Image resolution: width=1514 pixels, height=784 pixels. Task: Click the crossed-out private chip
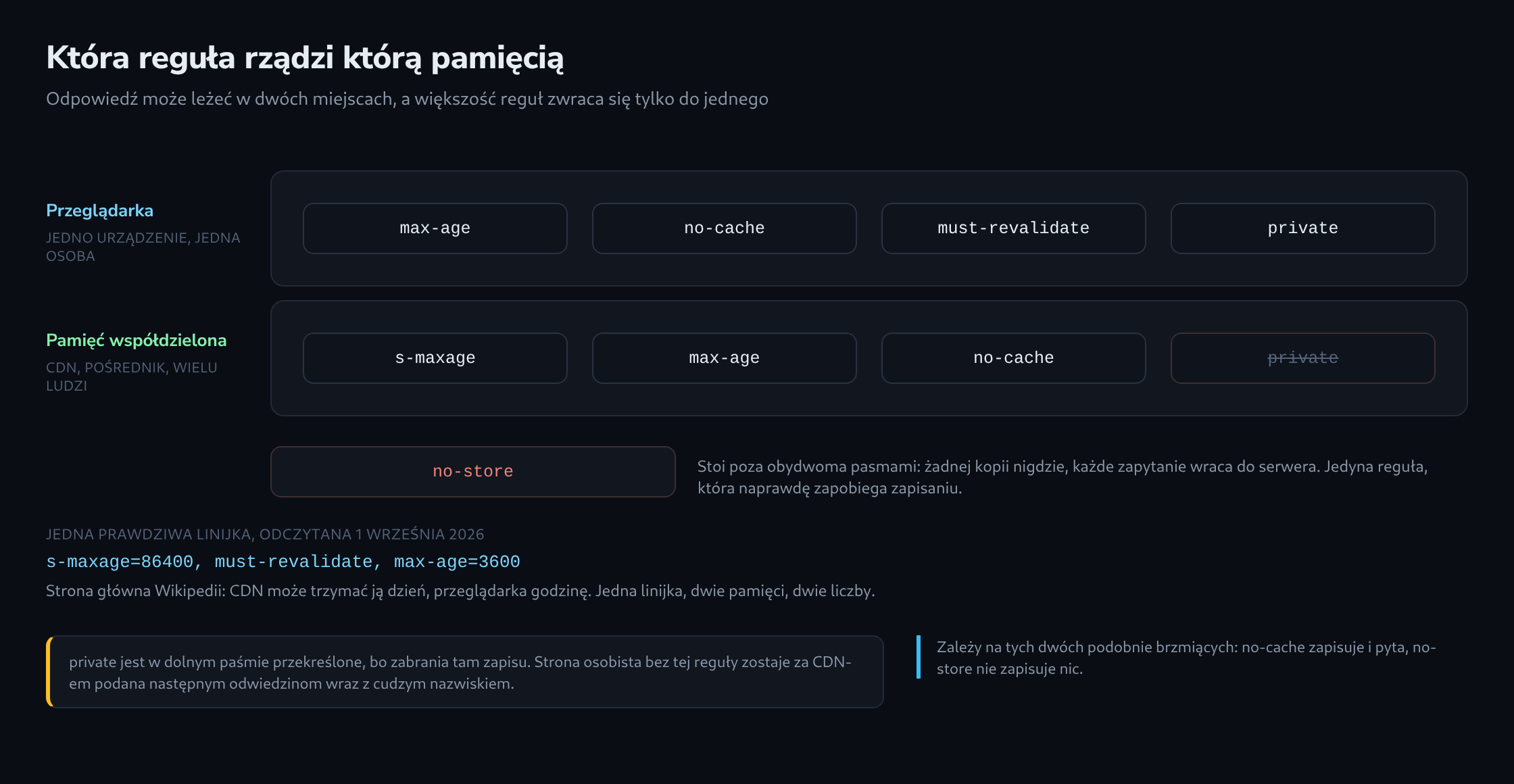click(1303, 358)
